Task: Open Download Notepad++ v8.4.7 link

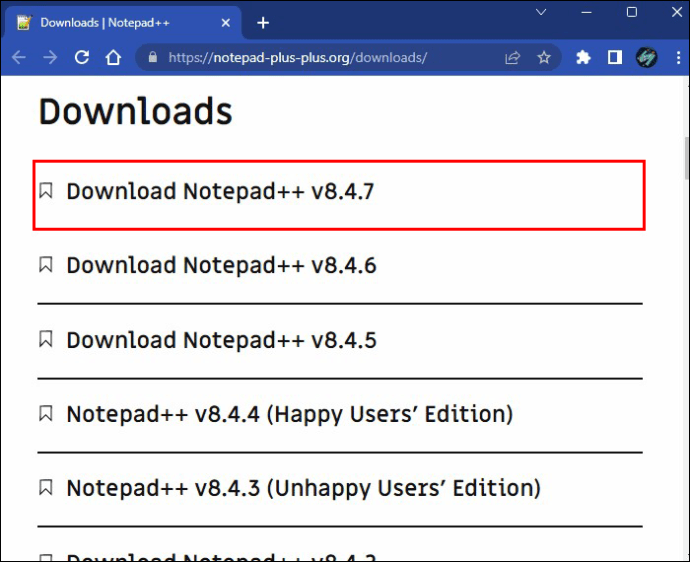Action: (x=220, y=191)
